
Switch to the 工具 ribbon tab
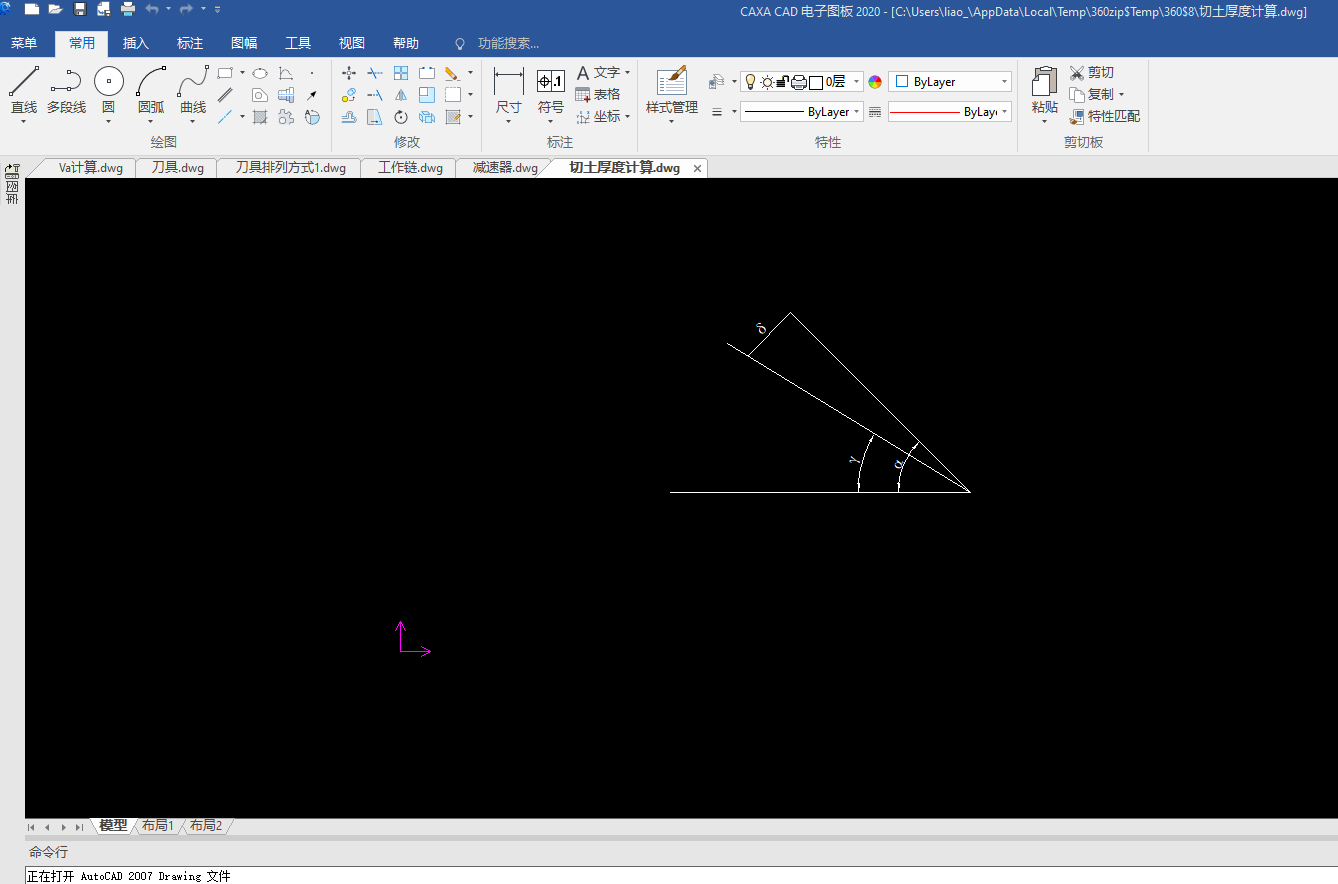pos(298,43)
